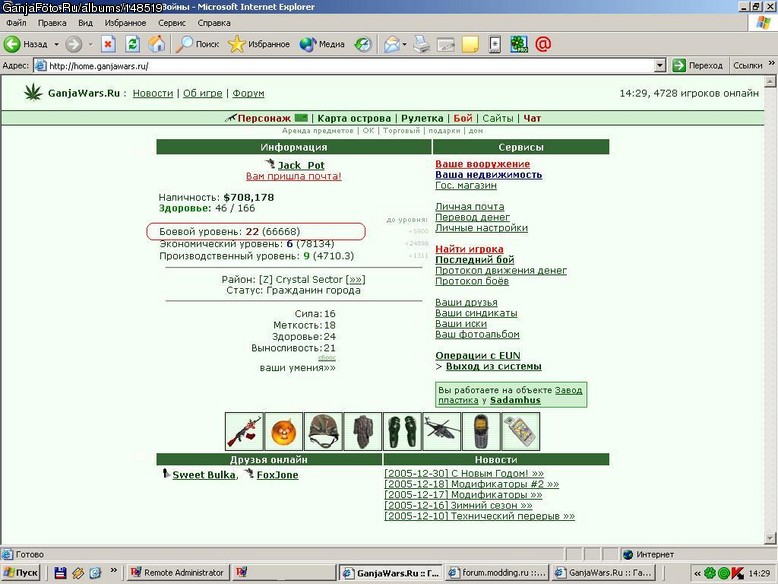The width and height of the screenshot is (778, 584).
Task: Open the Избранное menu in menu bar
Action: (x=125, y=23)
